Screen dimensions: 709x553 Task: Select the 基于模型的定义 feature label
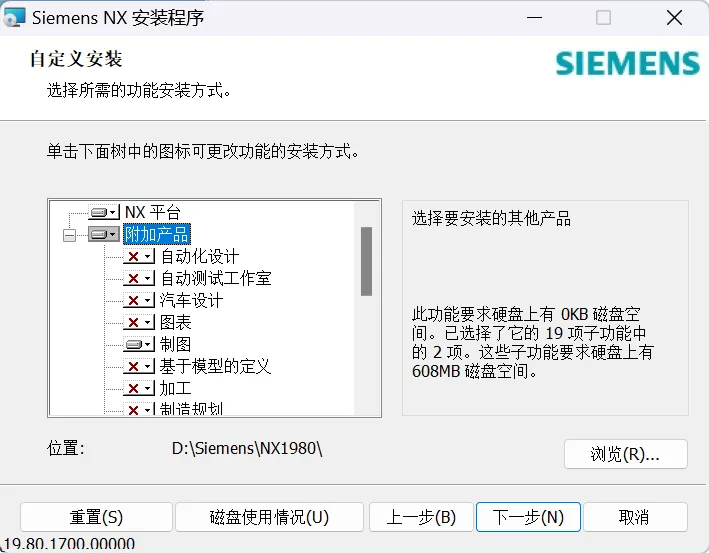pyautogui.click(x=215, y=366)
